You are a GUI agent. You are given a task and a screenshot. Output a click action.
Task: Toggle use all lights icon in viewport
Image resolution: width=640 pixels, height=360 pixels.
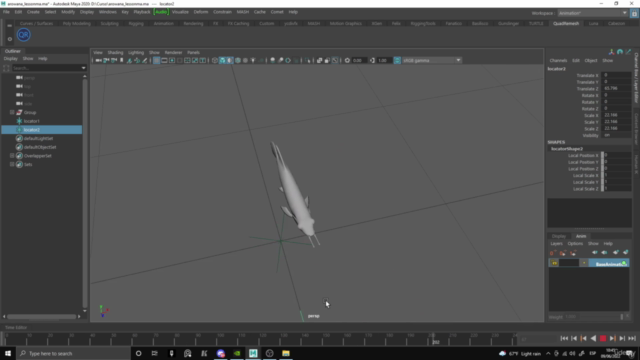pyautogui.click(x=253, y=60)
